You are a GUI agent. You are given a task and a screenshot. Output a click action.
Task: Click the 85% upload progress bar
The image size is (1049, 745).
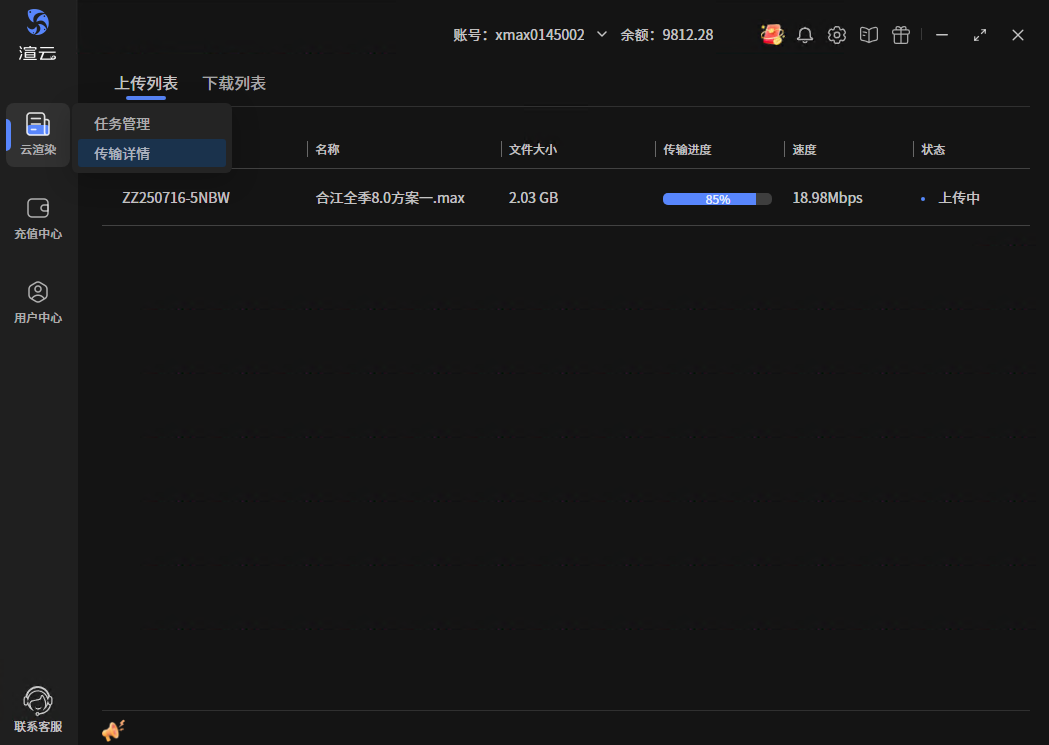coord(717,199)
